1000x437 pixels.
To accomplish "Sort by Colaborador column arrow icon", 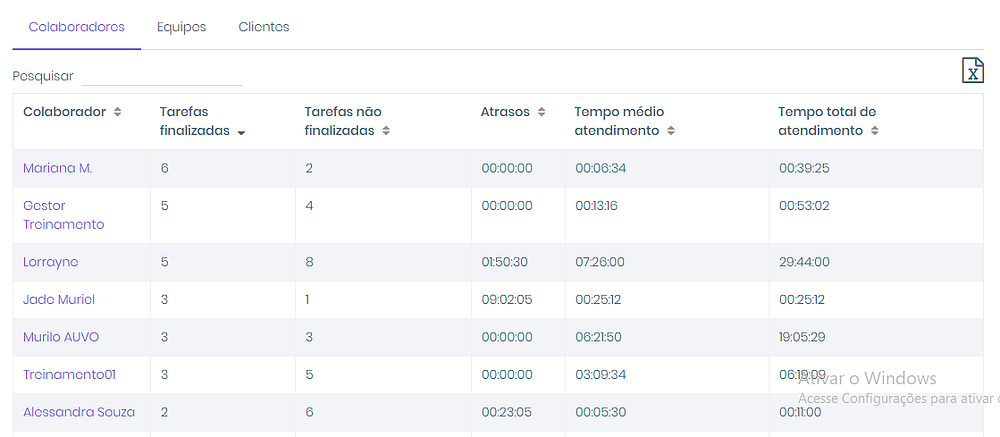I will click(117, 112).
